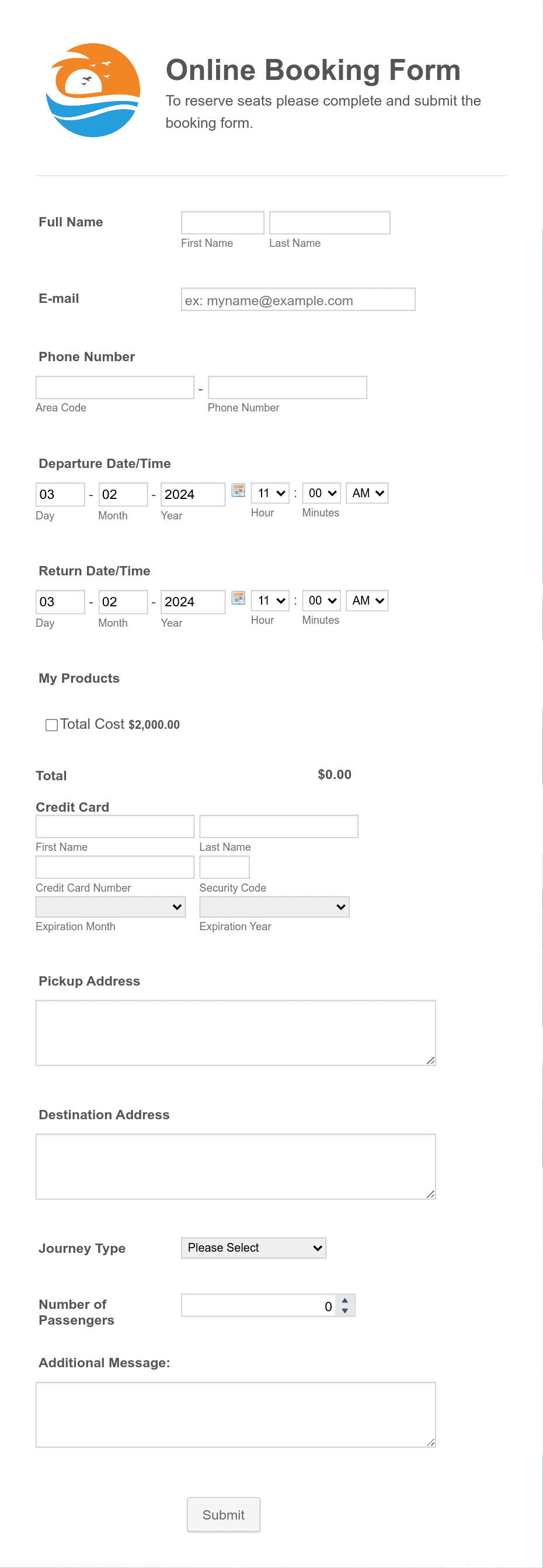Increment passengers with the up arrow
This screenshot has height=1568, width=543.
345,1301
